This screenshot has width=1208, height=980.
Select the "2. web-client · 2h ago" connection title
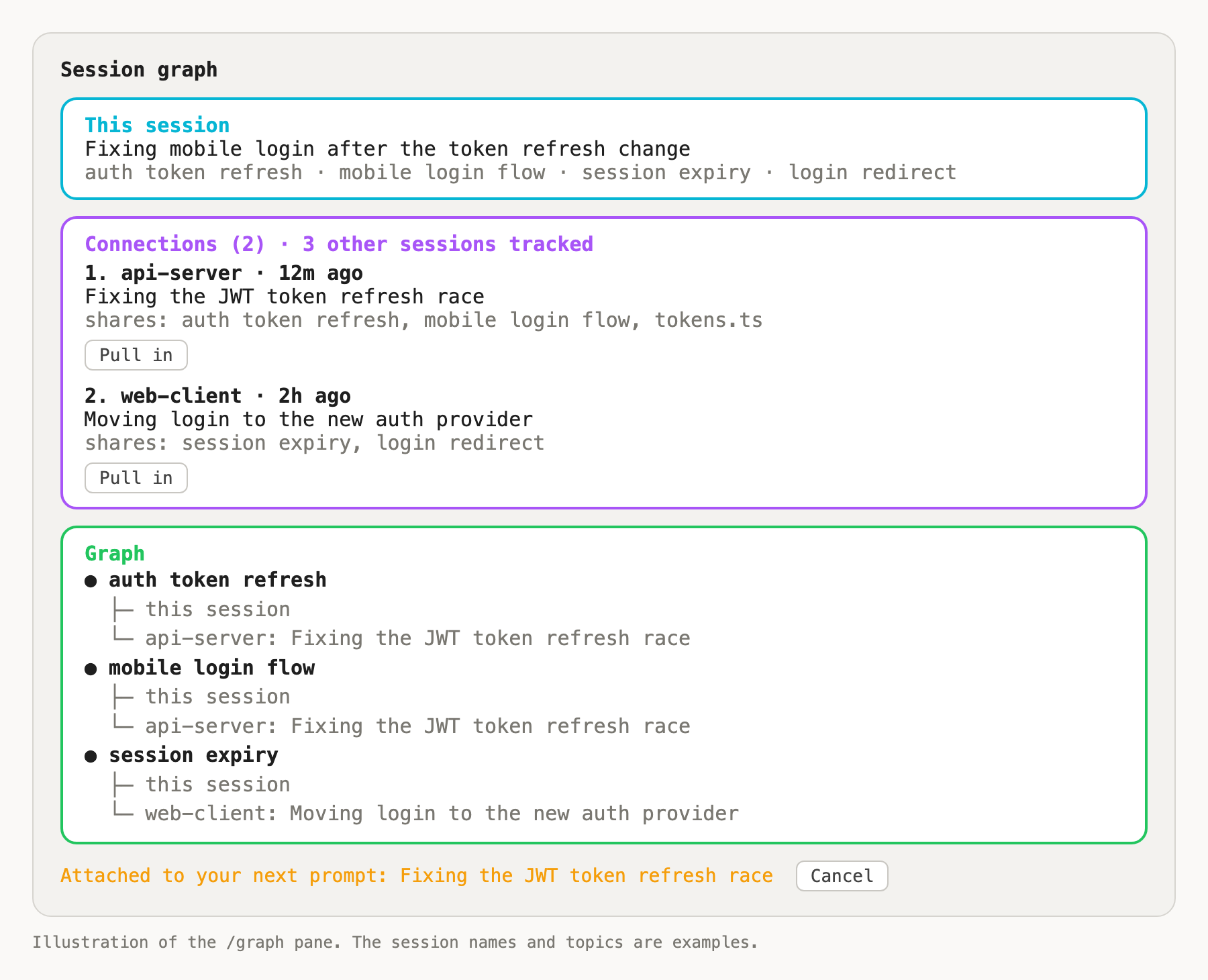point(217,396)
